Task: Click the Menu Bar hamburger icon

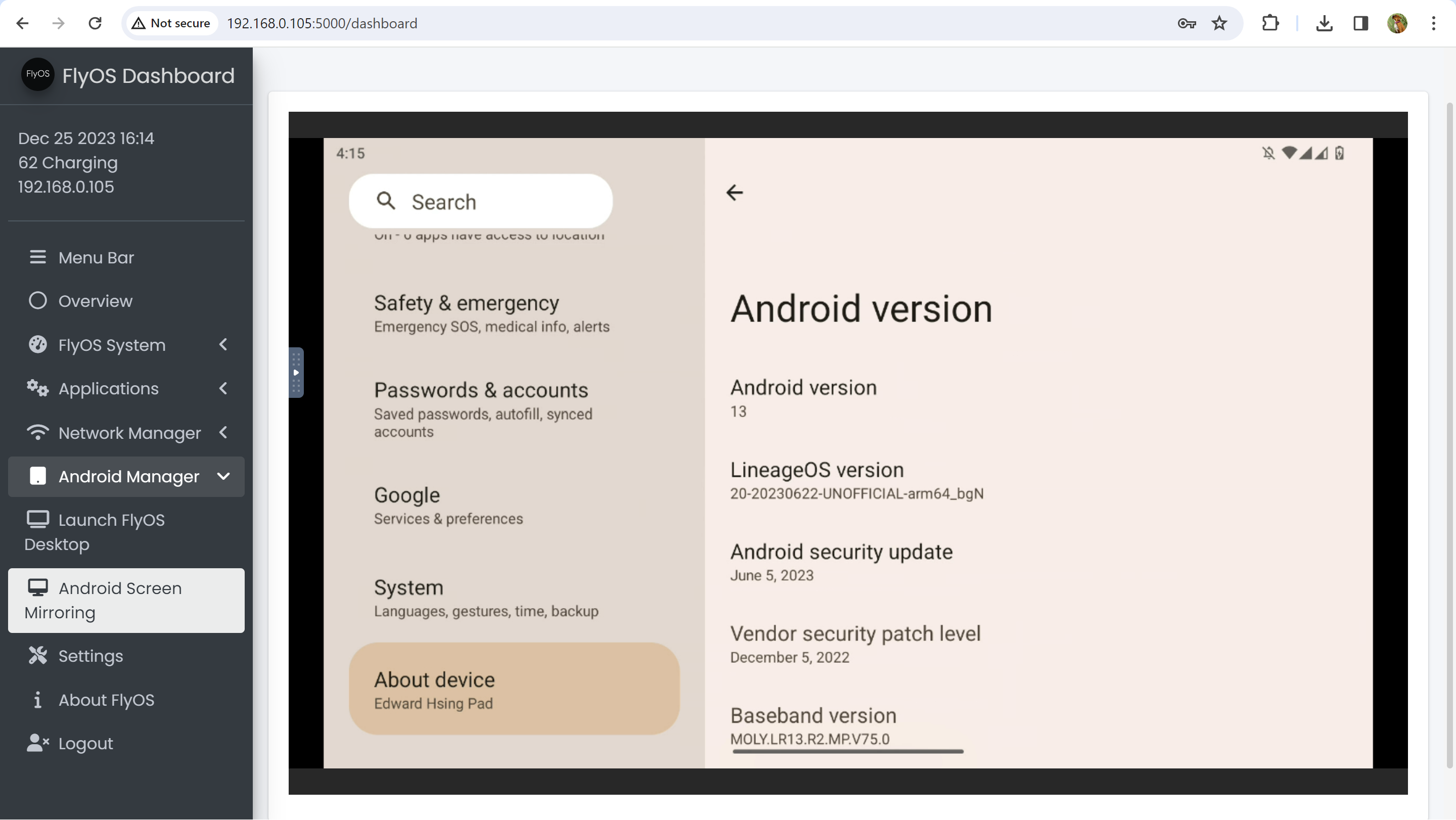Action: pyautogui.click(x=37, y=257)
